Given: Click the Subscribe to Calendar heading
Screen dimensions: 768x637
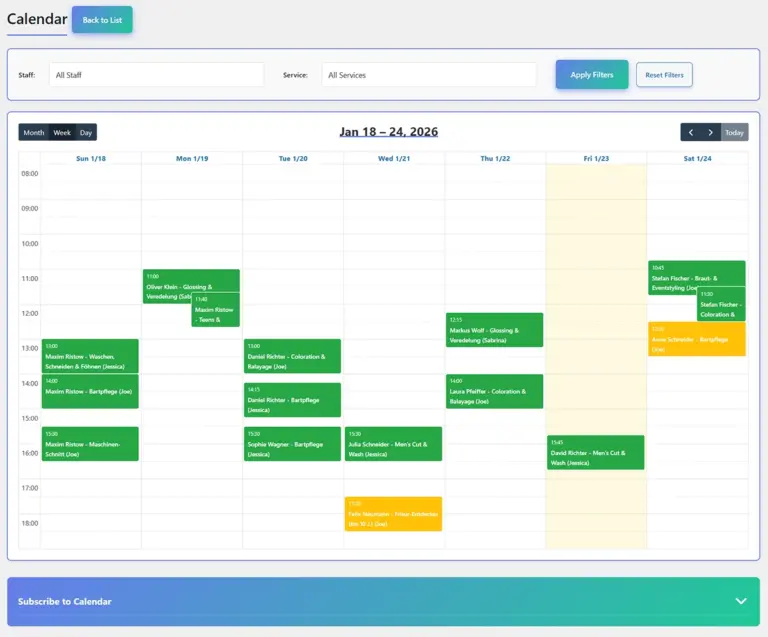Looking at the screenshot, I should click(65, 601).
